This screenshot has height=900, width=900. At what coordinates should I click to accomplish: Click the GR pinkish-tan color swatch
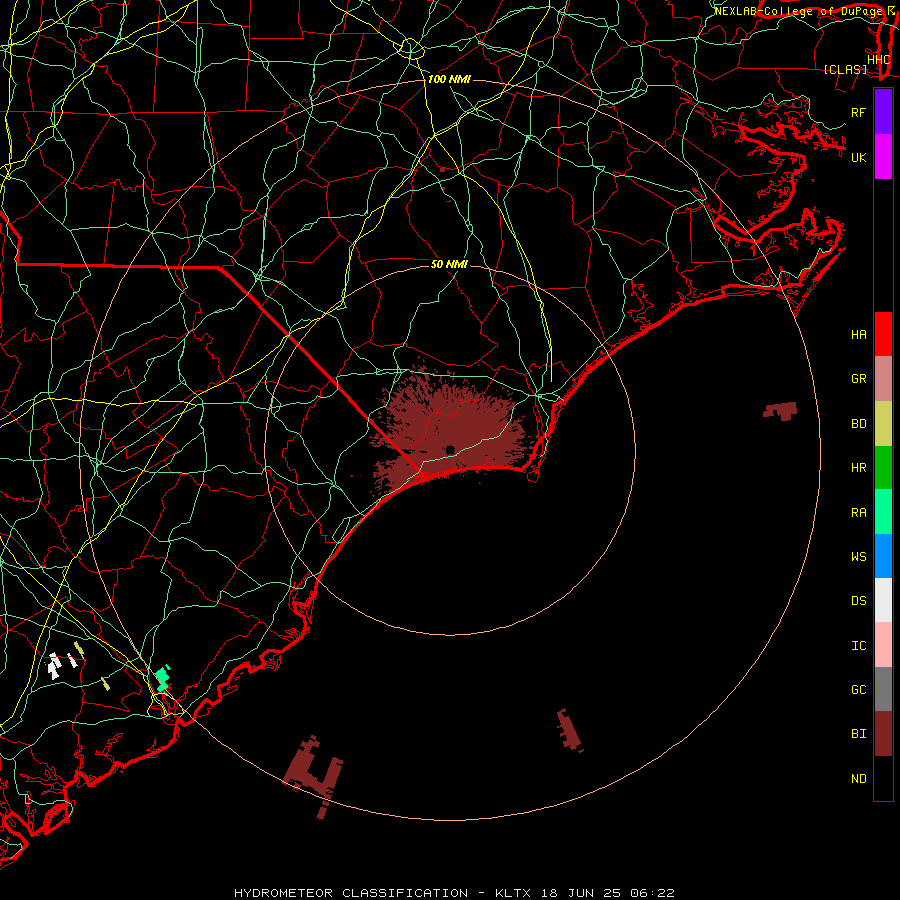click(883, 378)
